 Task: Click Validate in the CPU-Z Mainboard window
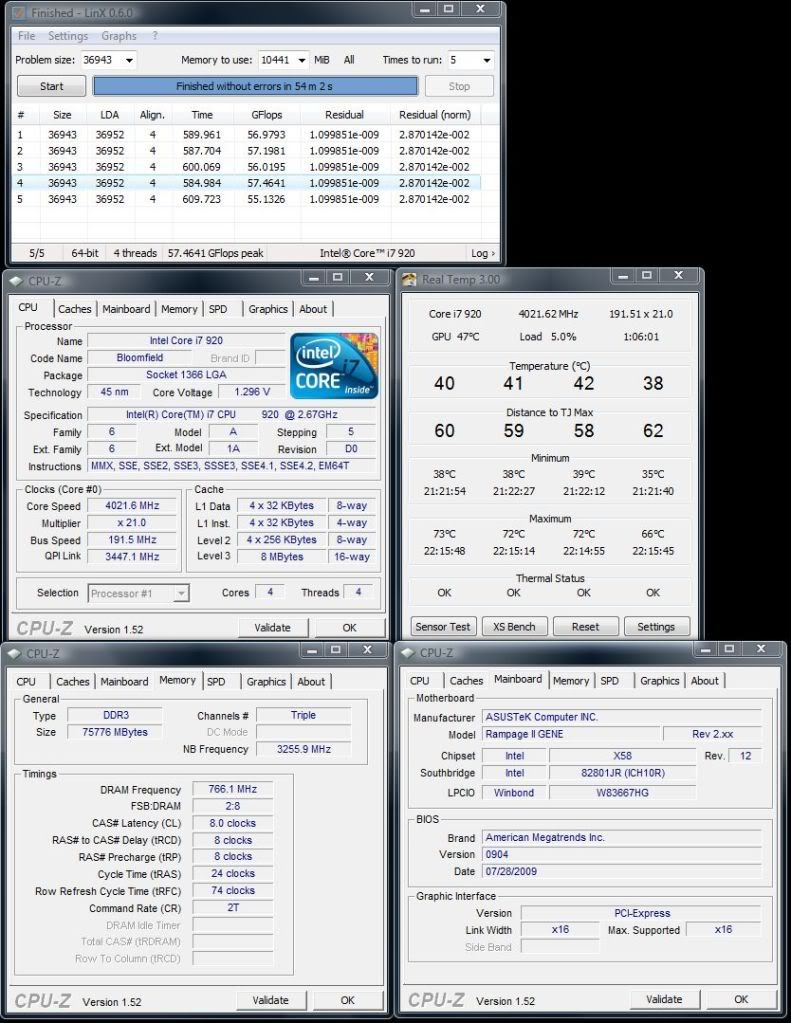coord(664,1000)
